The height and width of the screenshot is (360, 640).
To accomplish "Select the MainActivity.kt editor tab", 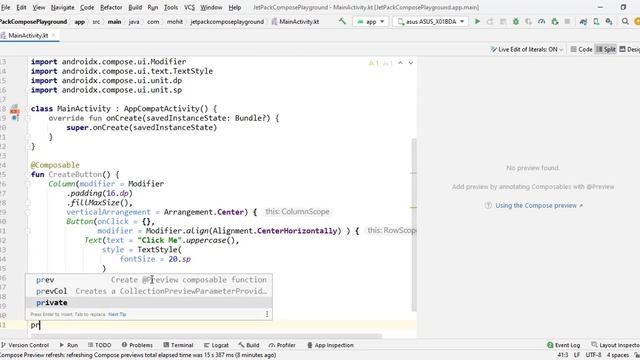I will click(28, 36).
